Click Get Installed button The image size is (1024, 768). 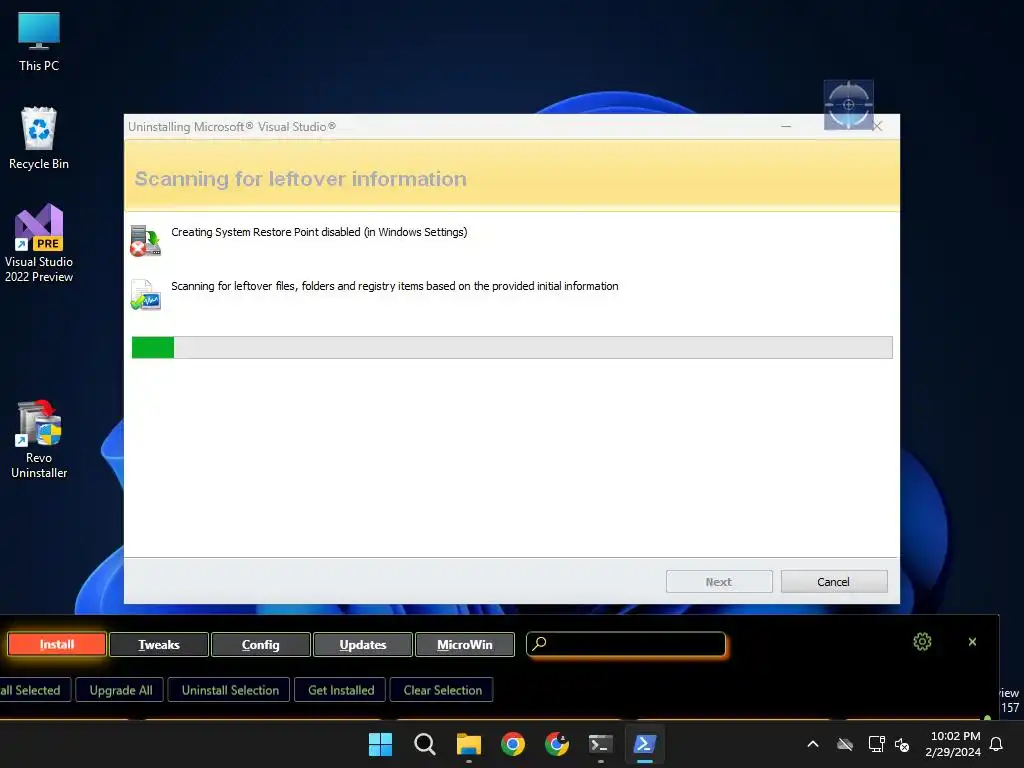341,690
